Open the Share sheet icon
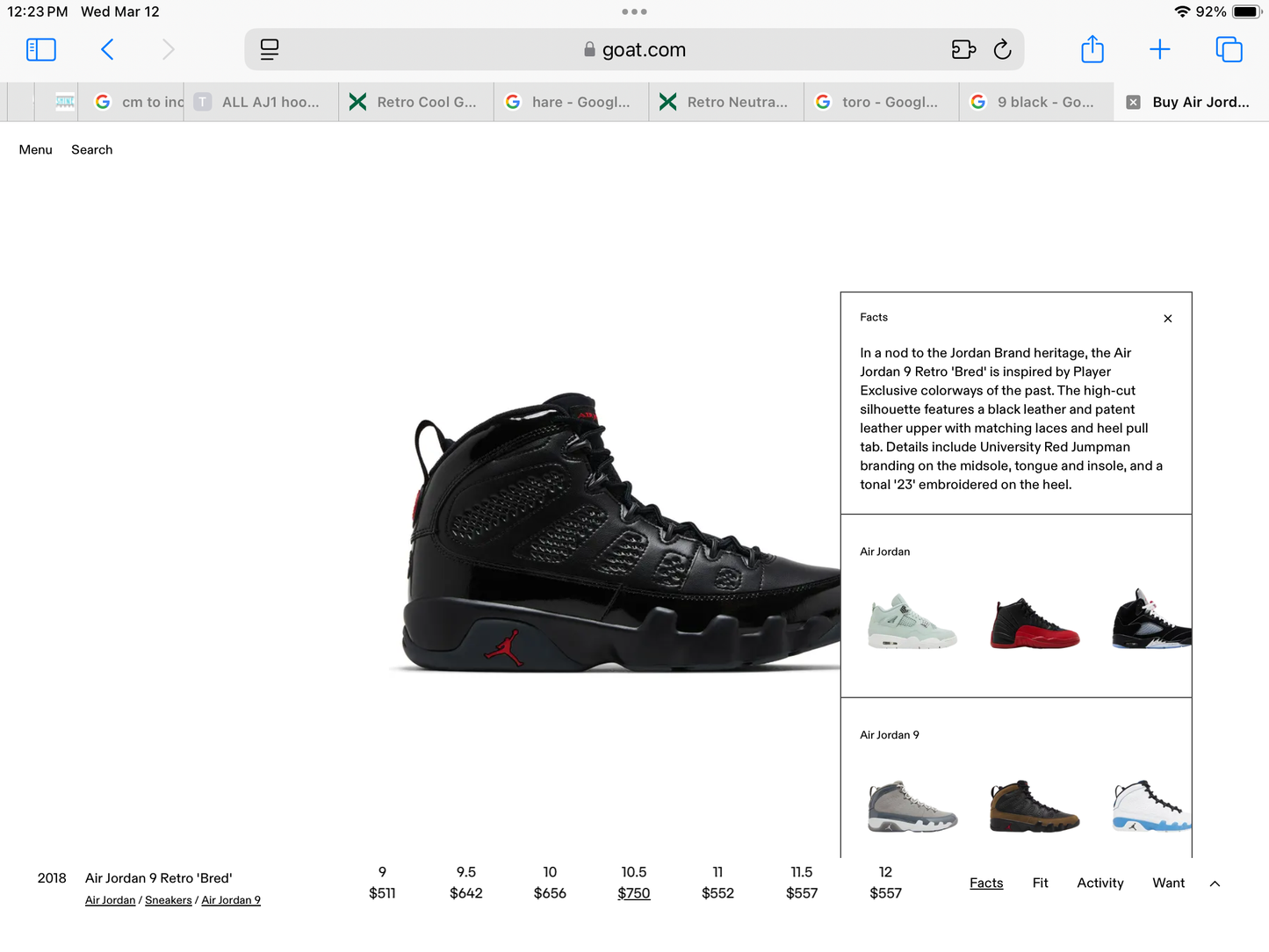 [1092, 48]
